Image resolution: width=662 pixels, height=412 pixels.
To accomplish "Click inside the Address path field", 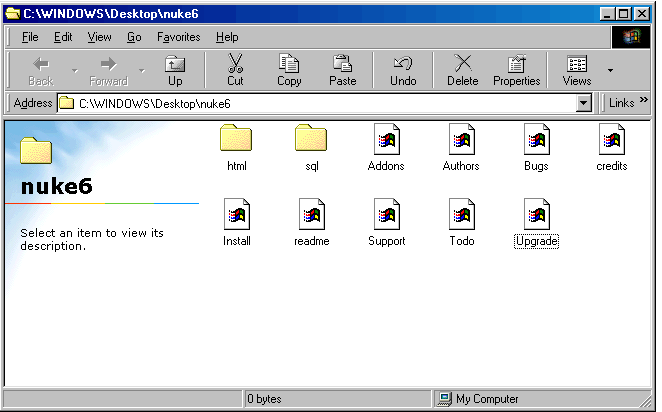I will click(x=320, y=103).
